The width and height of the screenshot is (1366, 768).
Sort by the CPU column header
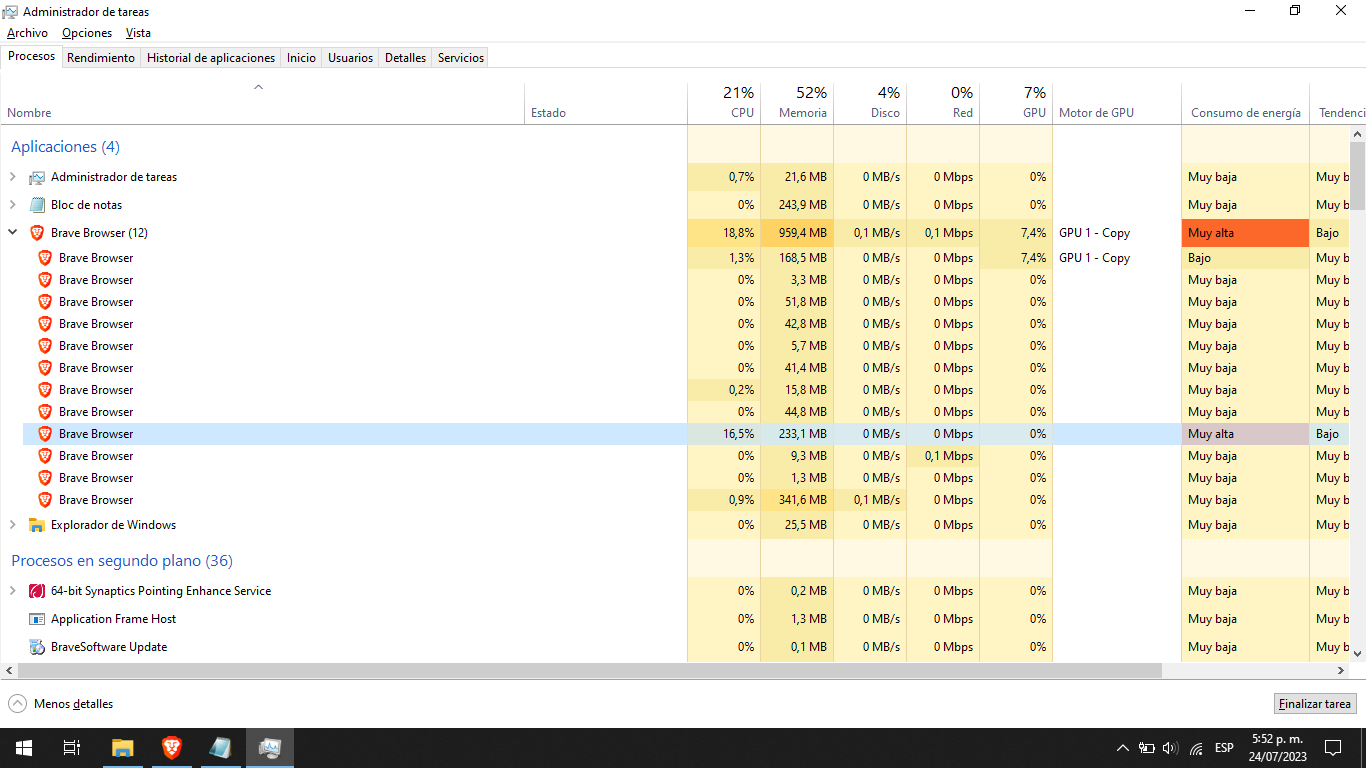pyautogui.click(x=724, y=103)
